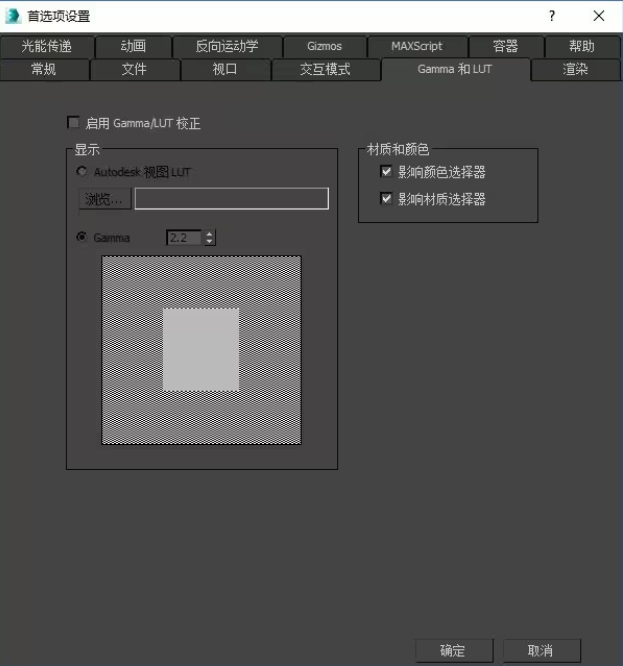Click the help question mark button
This screenshot has height=666, width=623.
[552, 16]
